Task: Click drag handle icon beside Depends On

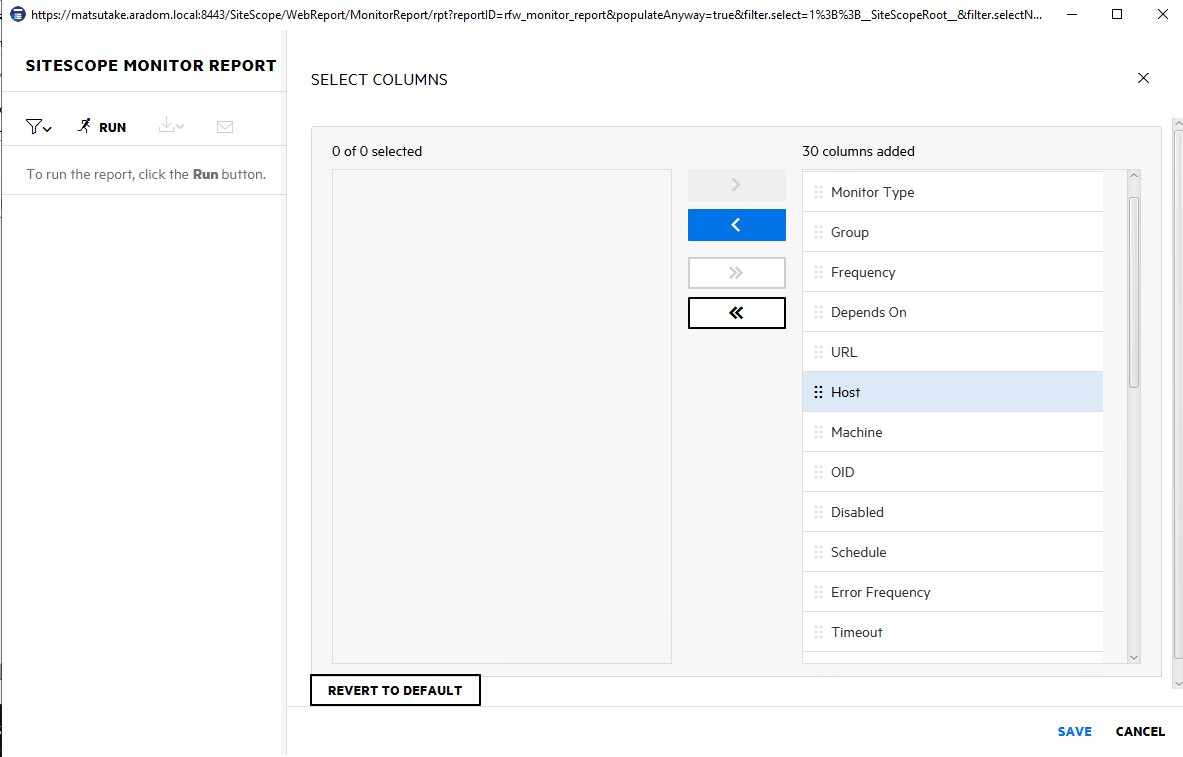Action: (818, 312)
